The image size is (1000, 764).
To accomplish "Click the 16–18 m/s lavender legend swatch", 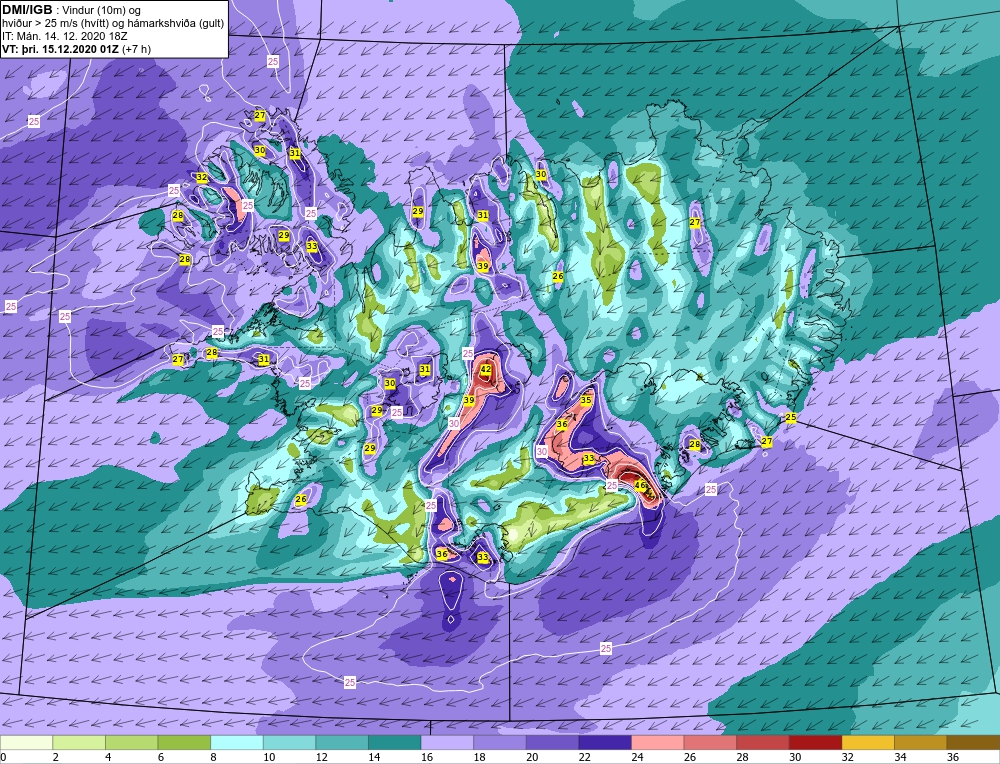I will click(x=447, y=742).
